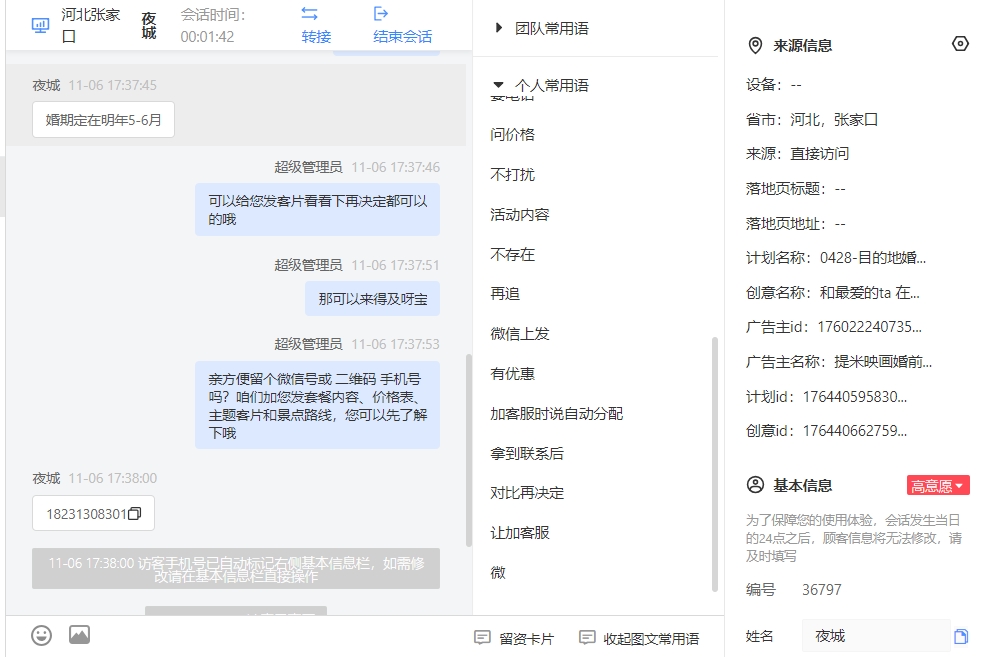Copy the name with icon beside 夜城 field
981x657 pixels.
pyautogui.click(x=960, y=636)
